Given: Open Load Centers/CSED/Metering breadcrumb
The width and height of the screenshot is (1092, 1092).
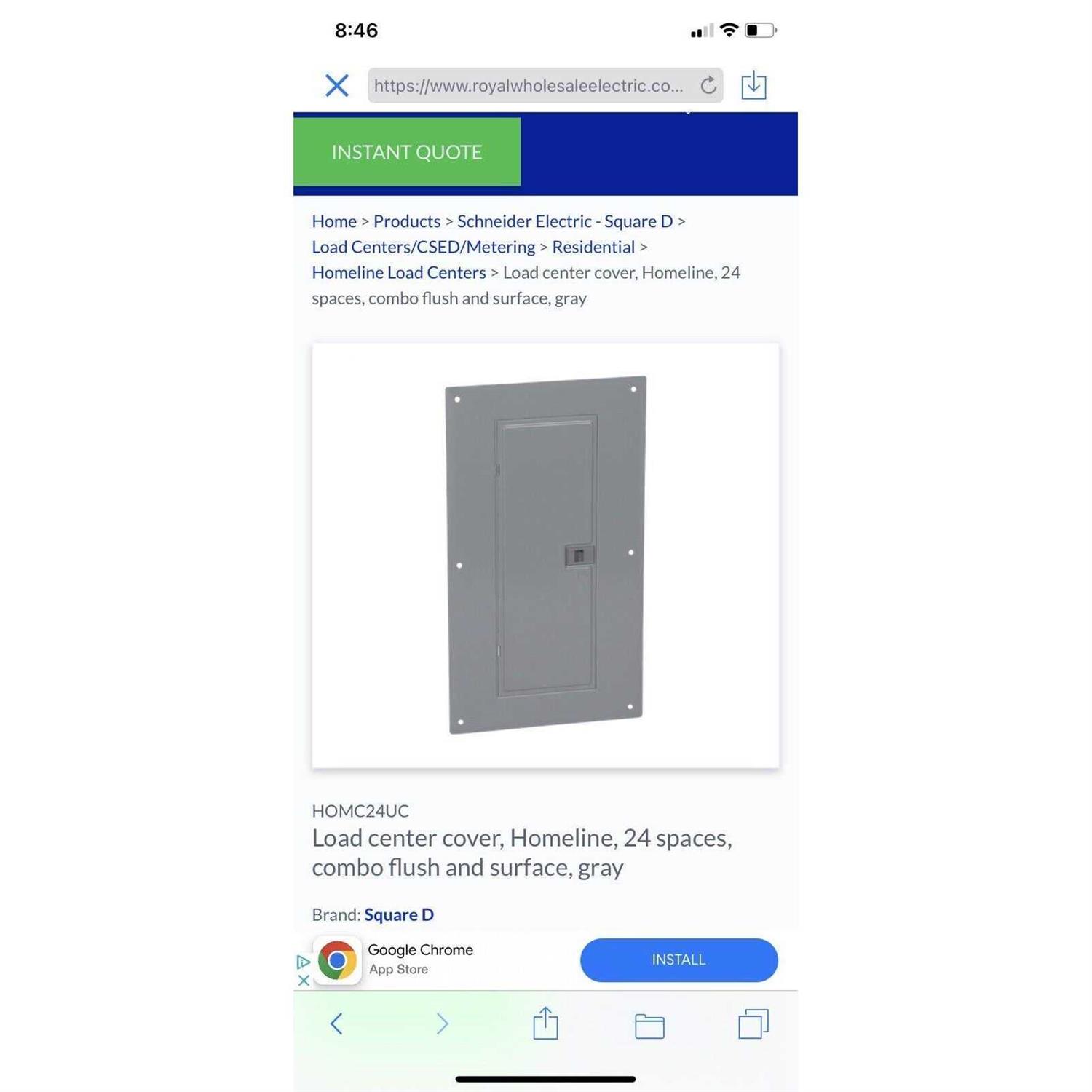Looking at the screenshot, I should tap(424, 247).
